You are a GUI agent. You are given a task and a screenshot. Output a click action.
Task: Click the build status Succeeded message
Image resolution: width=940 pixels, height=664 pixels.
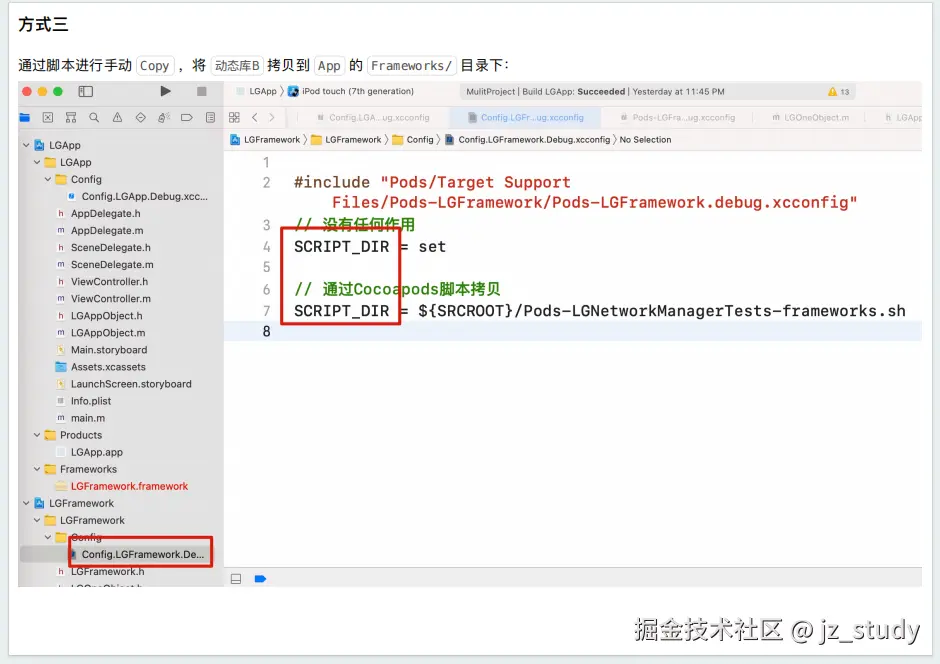[x=595, y=92]
